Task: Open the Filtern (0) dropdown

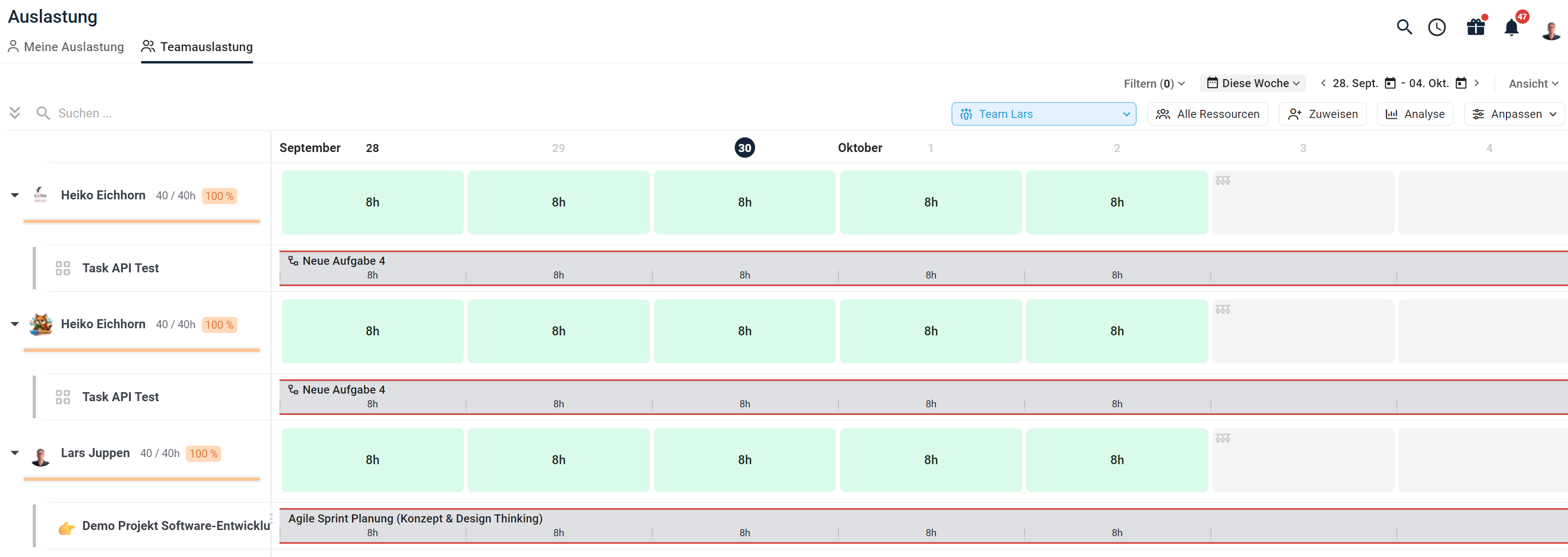Action: point(1154,84)
